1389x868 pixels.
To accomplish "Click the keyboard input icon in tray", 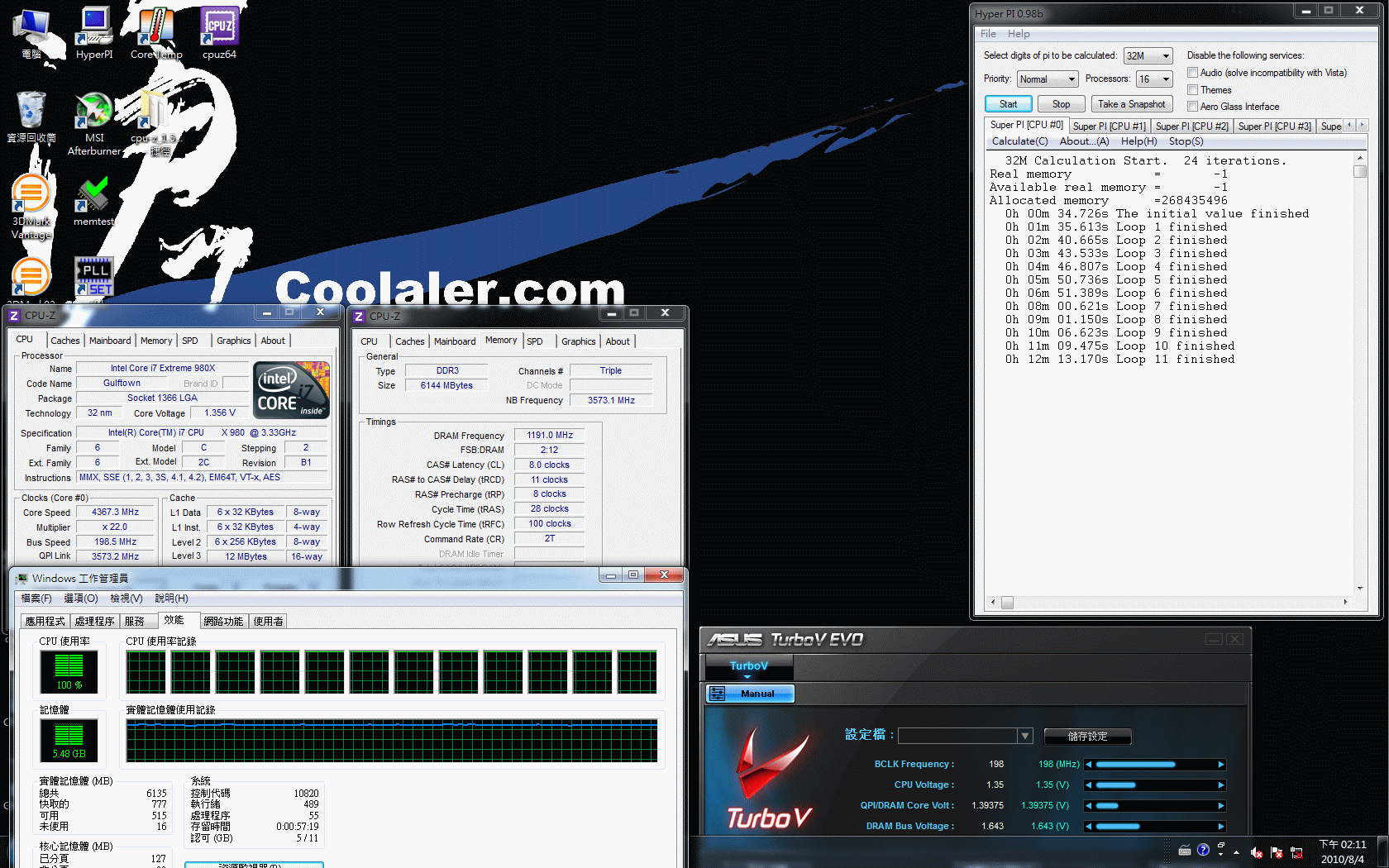I will [1185, 850].
